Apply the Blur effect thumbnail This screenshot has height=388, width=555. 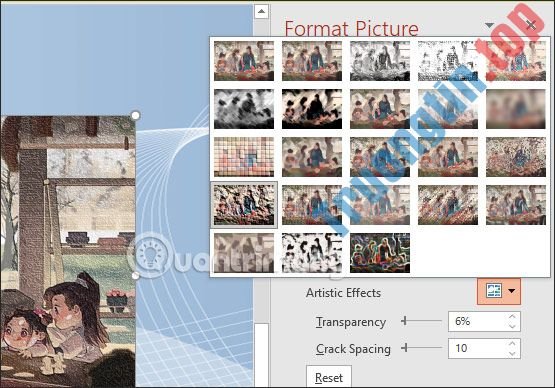tap(516, 109)
